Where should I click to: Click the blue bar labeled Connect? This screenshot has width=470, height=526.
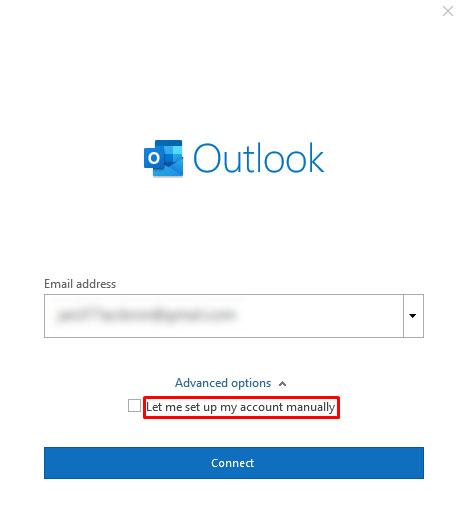234,463
